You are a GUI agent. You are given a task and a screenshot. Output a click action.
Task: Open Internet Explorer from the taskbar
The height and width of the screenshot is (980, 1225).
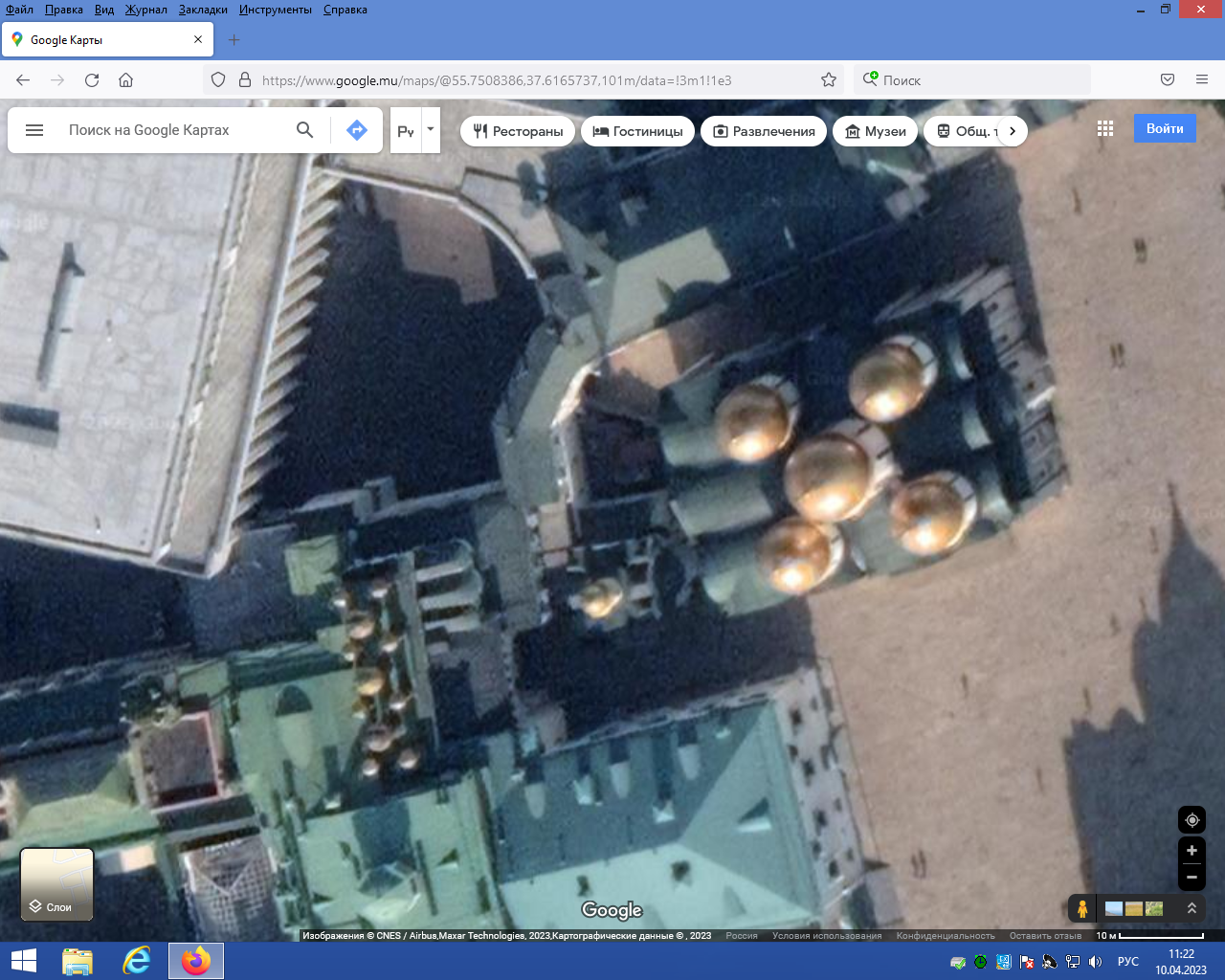coord(137,961)
